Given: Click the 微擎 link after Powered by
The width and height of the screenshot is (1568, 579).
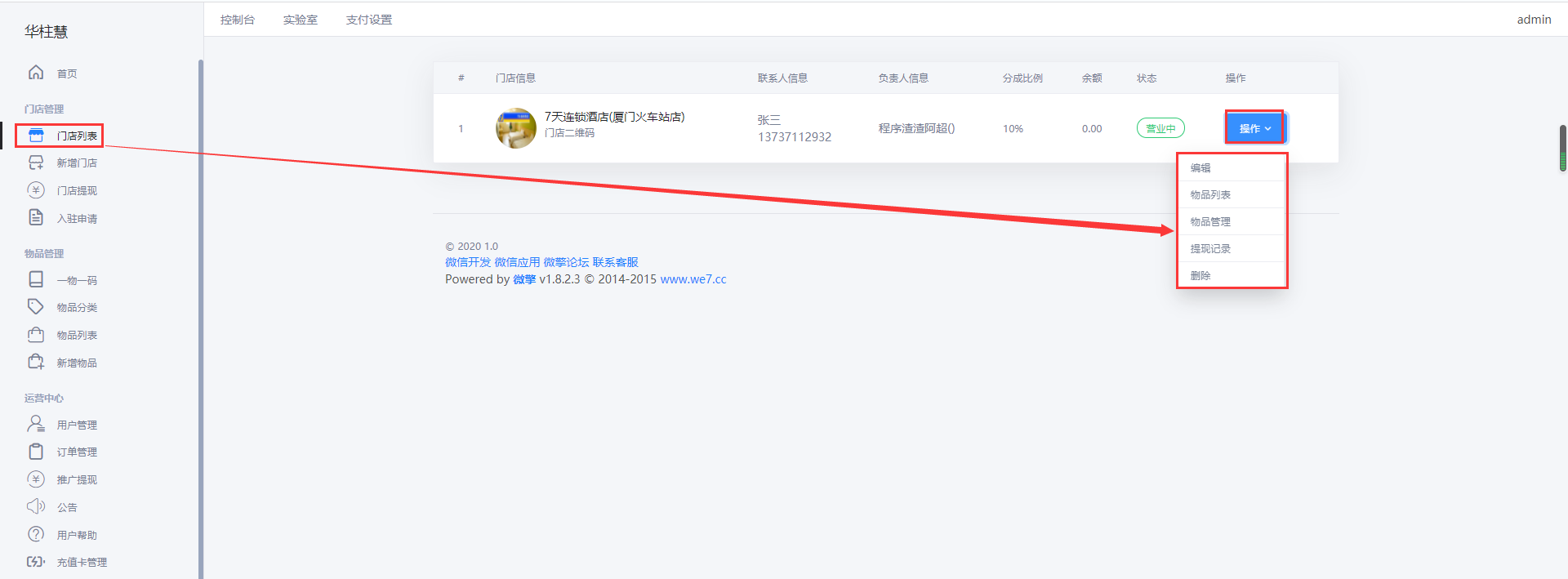Looking at the screenshot, I should [524, 279].
